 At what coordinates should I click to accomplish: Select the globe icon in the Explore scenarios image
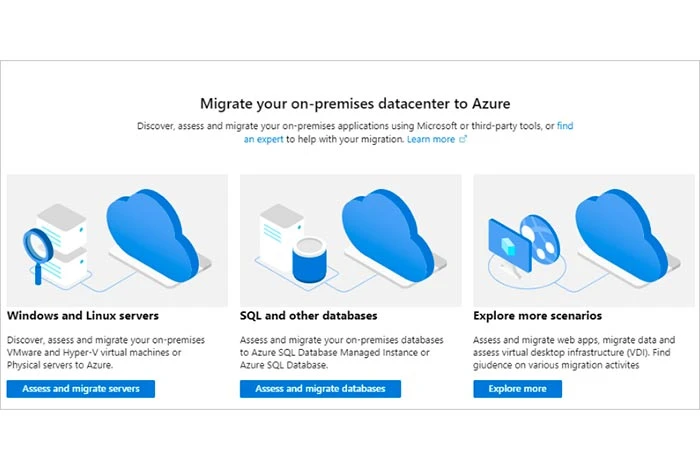(x=541, y=237)
